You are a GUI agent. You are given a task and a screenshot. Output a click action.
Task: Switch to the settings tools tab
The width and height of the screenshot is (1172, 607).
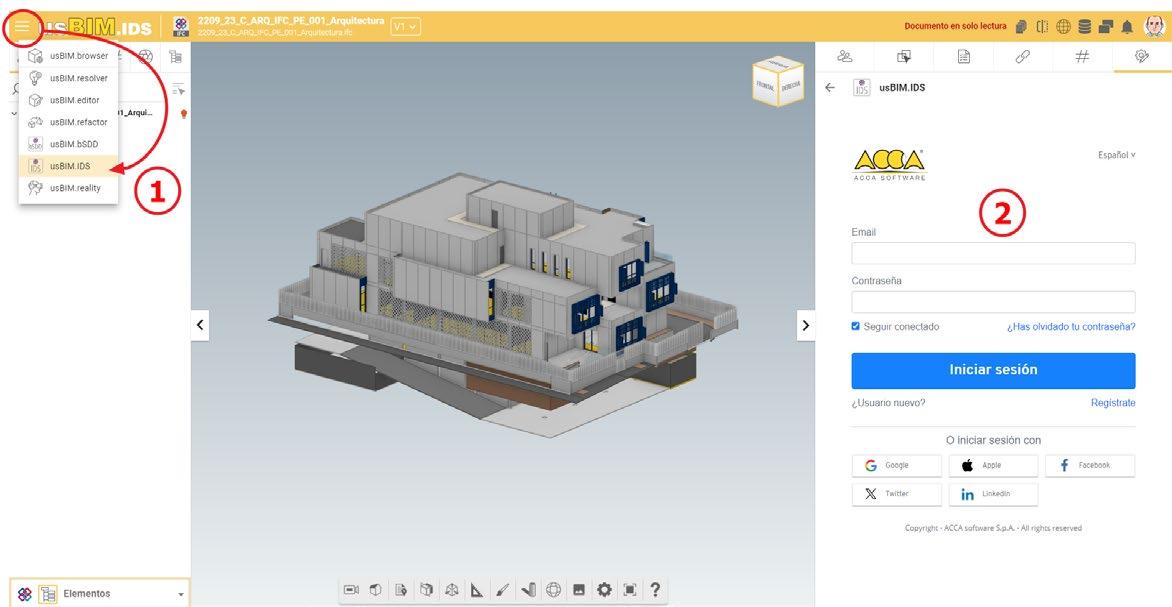[x=1141, y=57]
